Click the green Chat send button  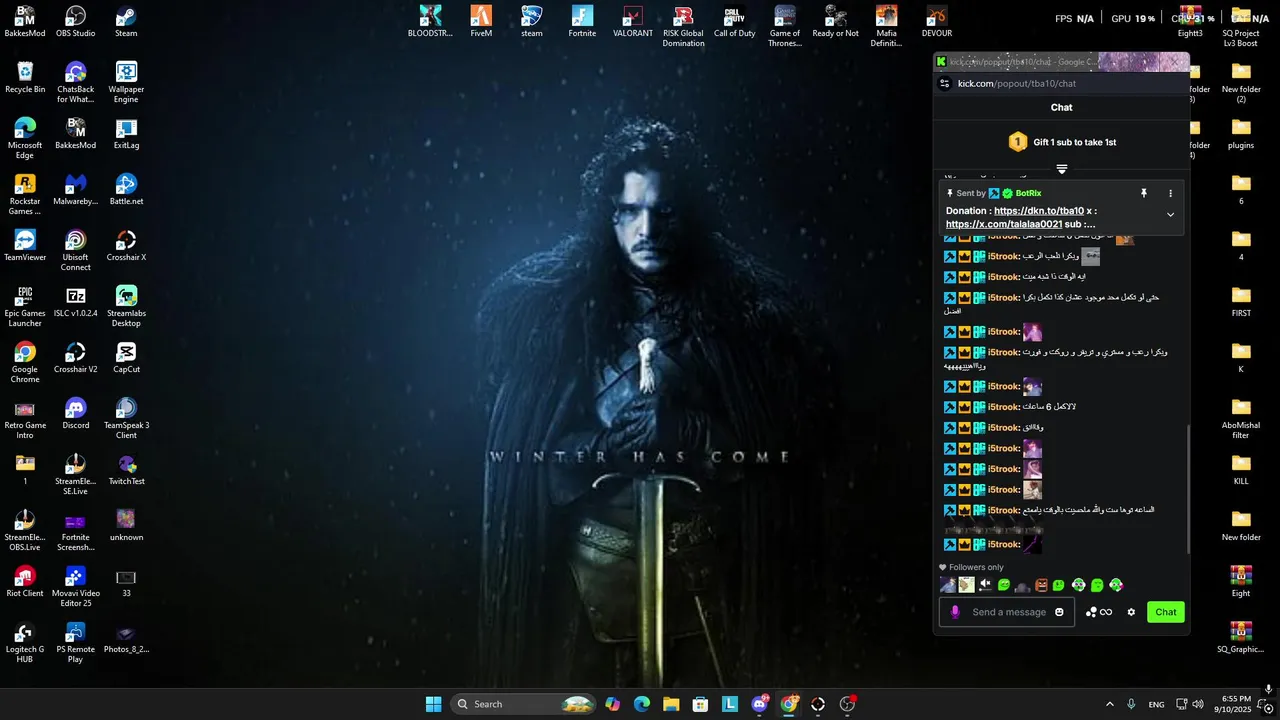1166,612
